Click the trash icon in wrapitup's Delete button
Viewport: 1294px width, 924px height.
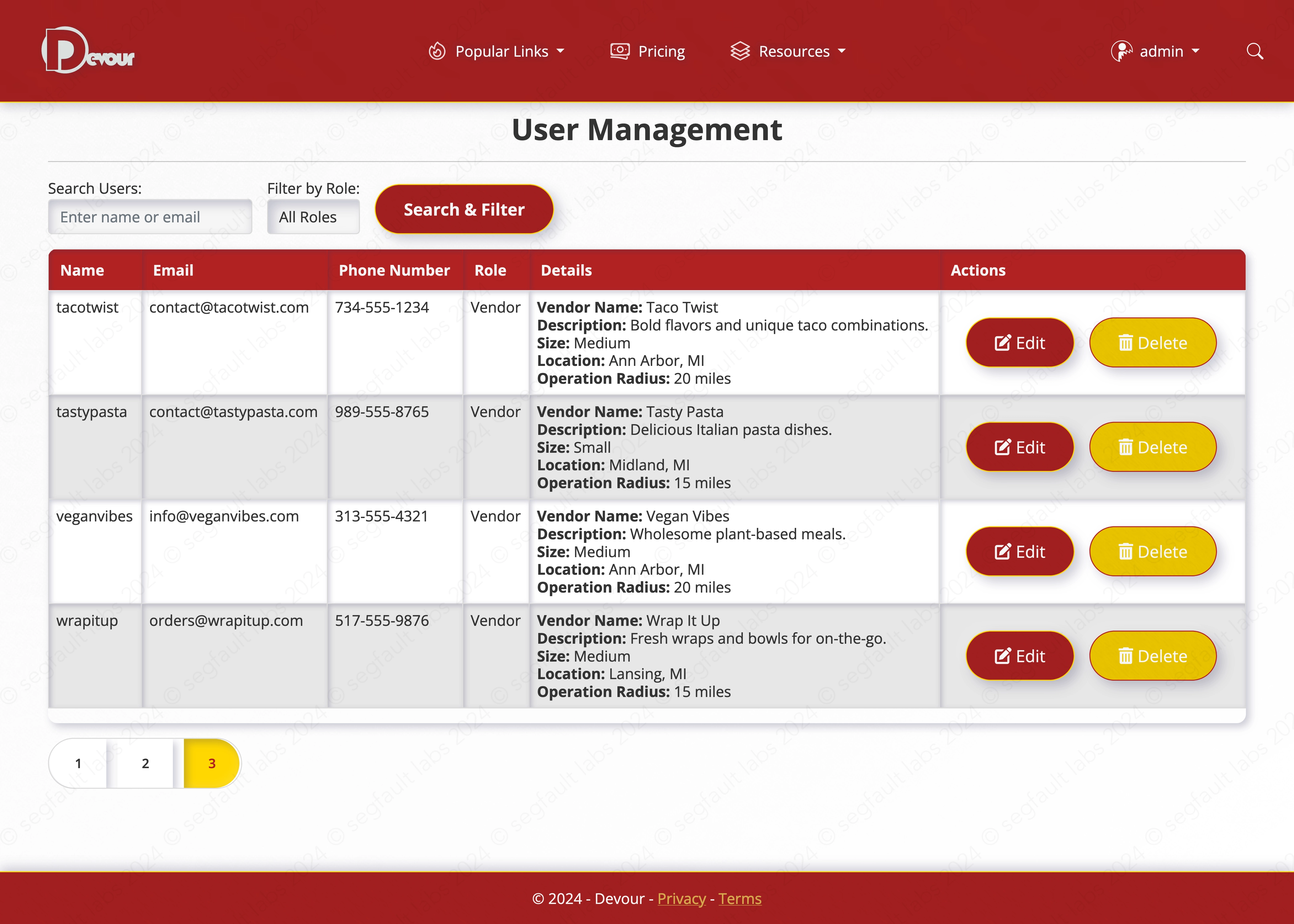[1125, 656]
